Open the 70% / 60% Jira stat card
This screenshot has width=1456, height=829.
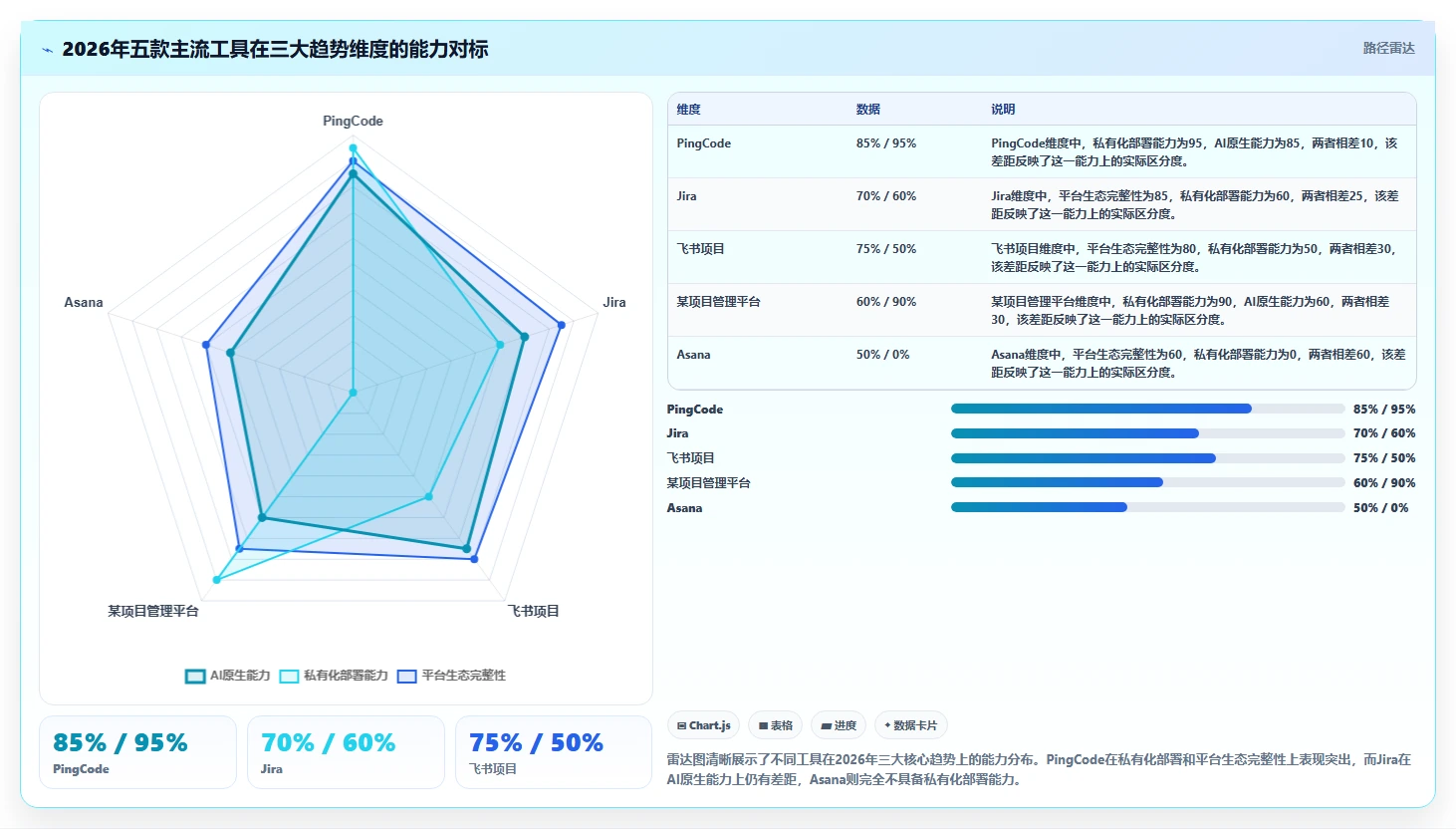coord(346,752)
